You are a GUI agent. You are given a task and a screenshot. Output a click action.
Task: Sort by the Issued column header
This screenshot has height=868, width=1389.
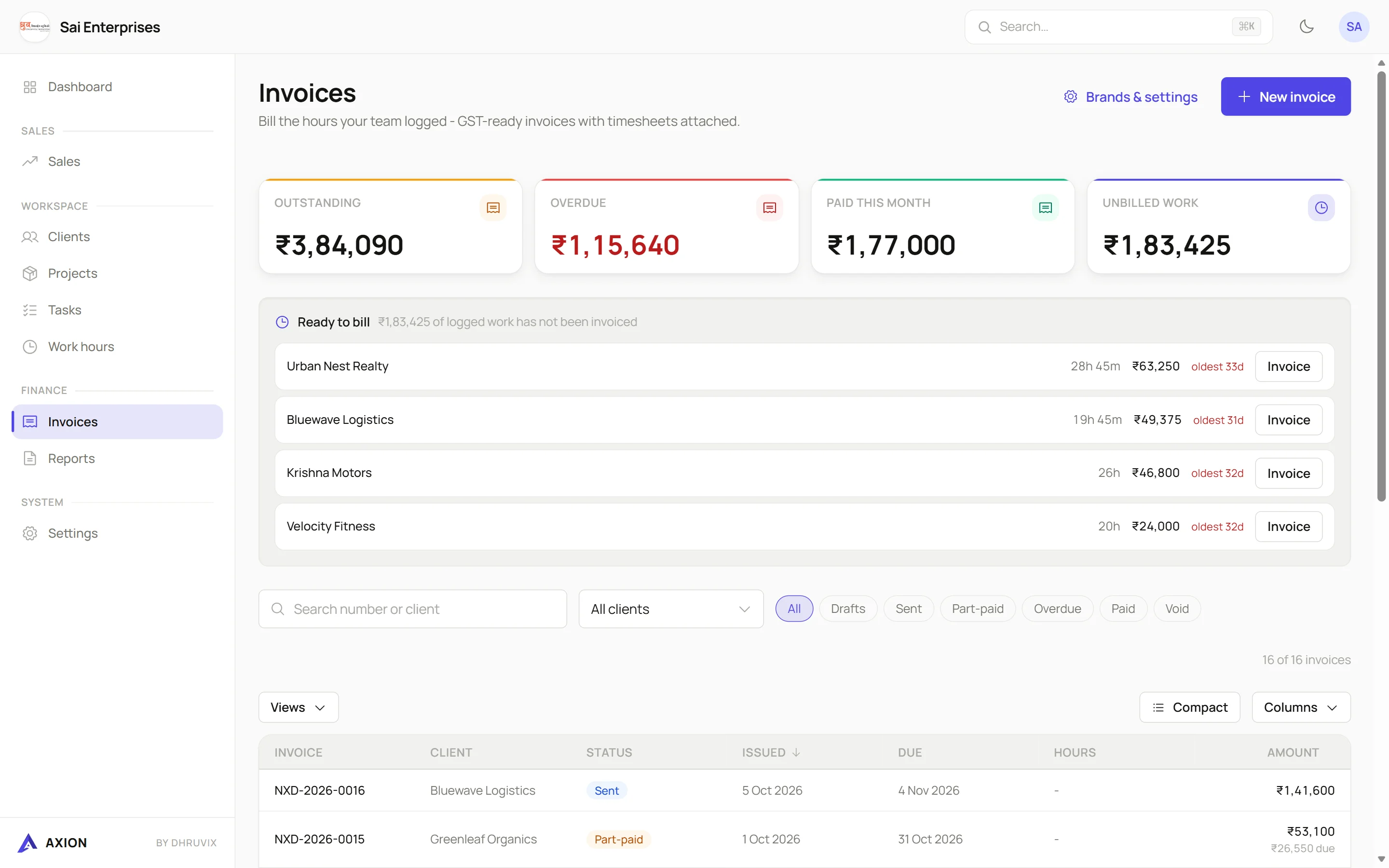point(770,752)
